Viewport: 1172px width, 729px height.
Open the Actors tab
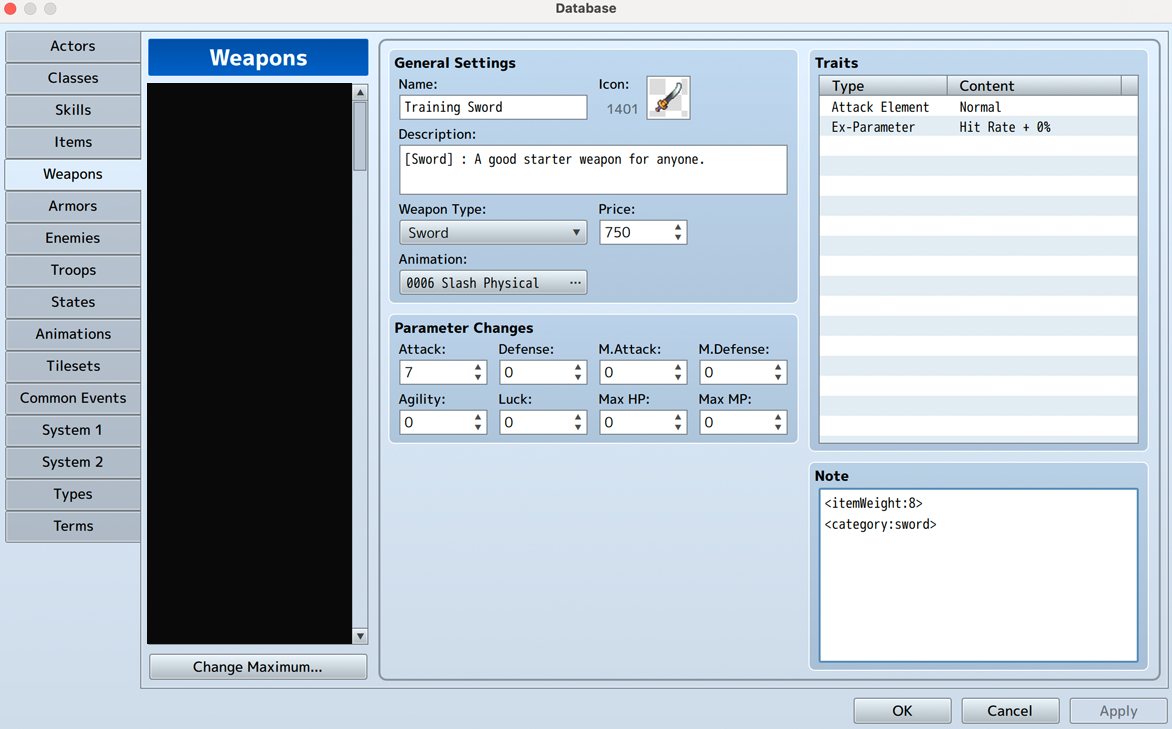click(x=73, y=46)
